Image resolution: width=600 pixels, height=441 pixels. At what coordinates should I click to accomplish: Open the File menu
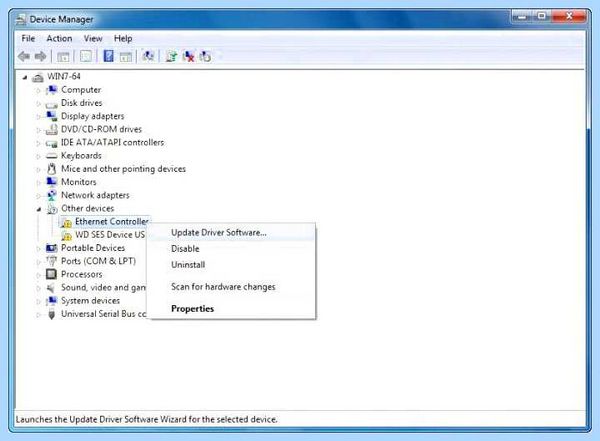tap(28, 38)
